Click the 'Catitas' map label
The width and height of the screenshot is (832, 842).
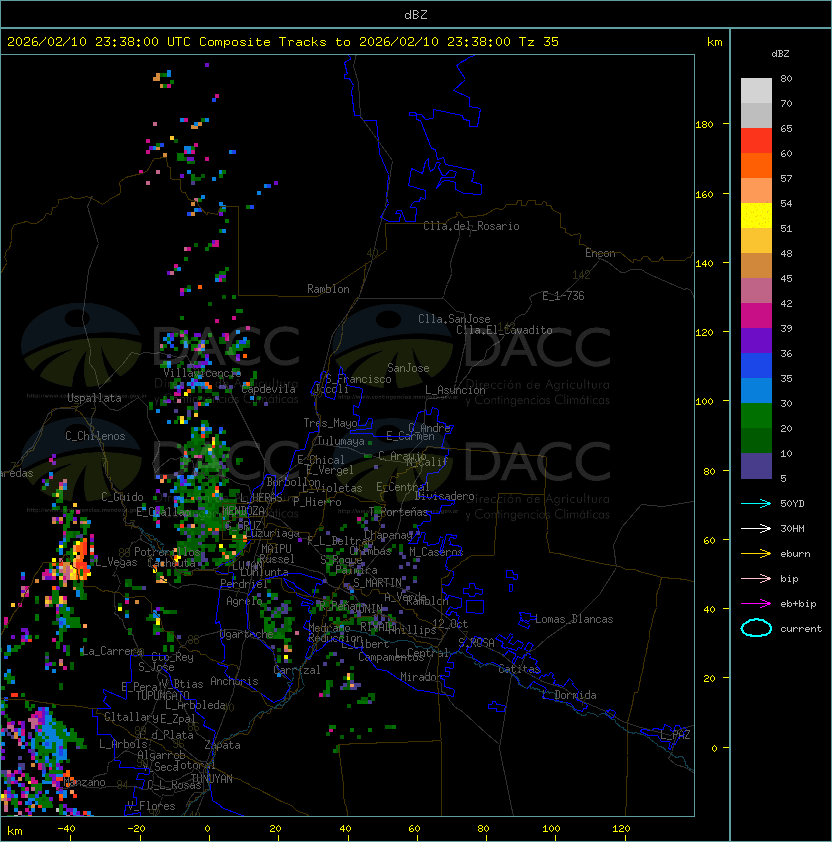coord(519,669)
